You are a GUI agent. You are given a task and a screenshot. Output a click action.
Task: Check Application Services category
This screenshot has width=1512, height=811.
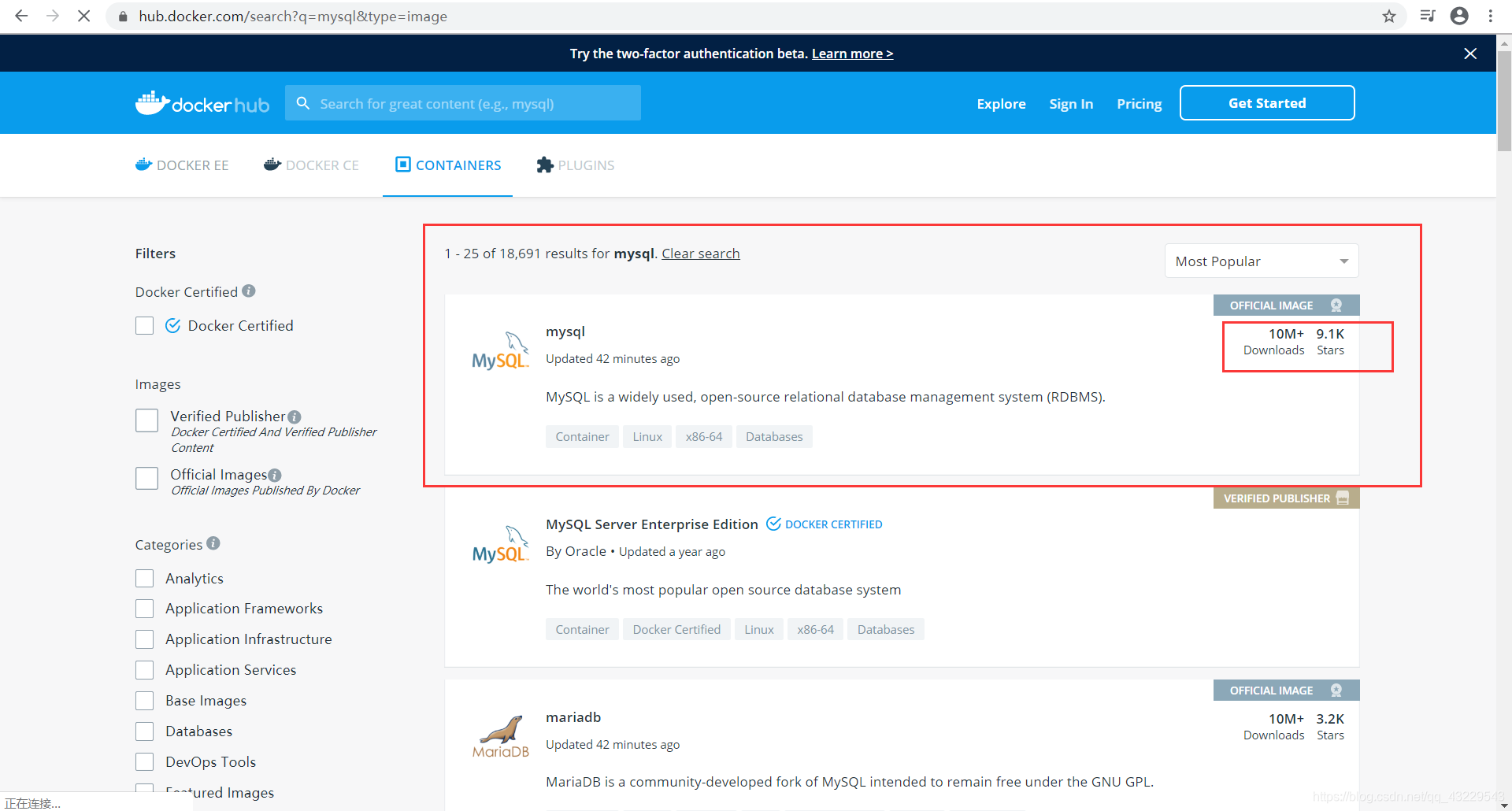(x=144, y=670)
